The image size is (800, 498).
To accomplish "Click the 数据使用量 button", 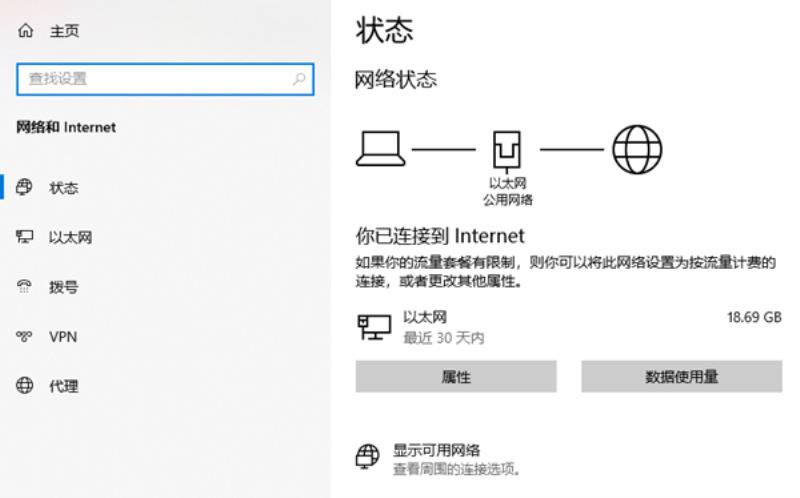I will [682, 377].
